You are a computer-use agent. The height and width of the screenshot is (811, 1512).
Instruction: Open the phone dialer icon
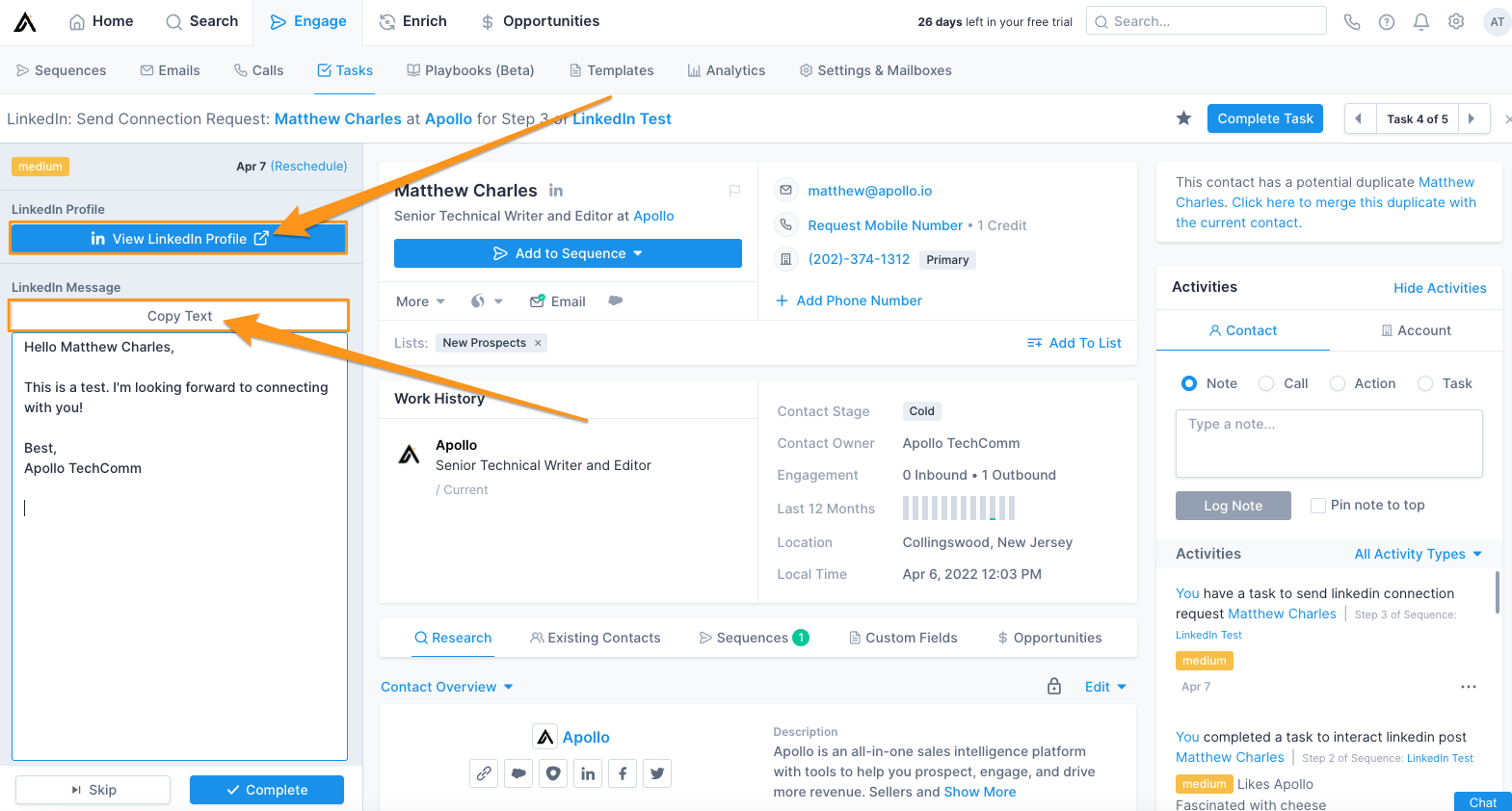click(x=1352, y=22)
